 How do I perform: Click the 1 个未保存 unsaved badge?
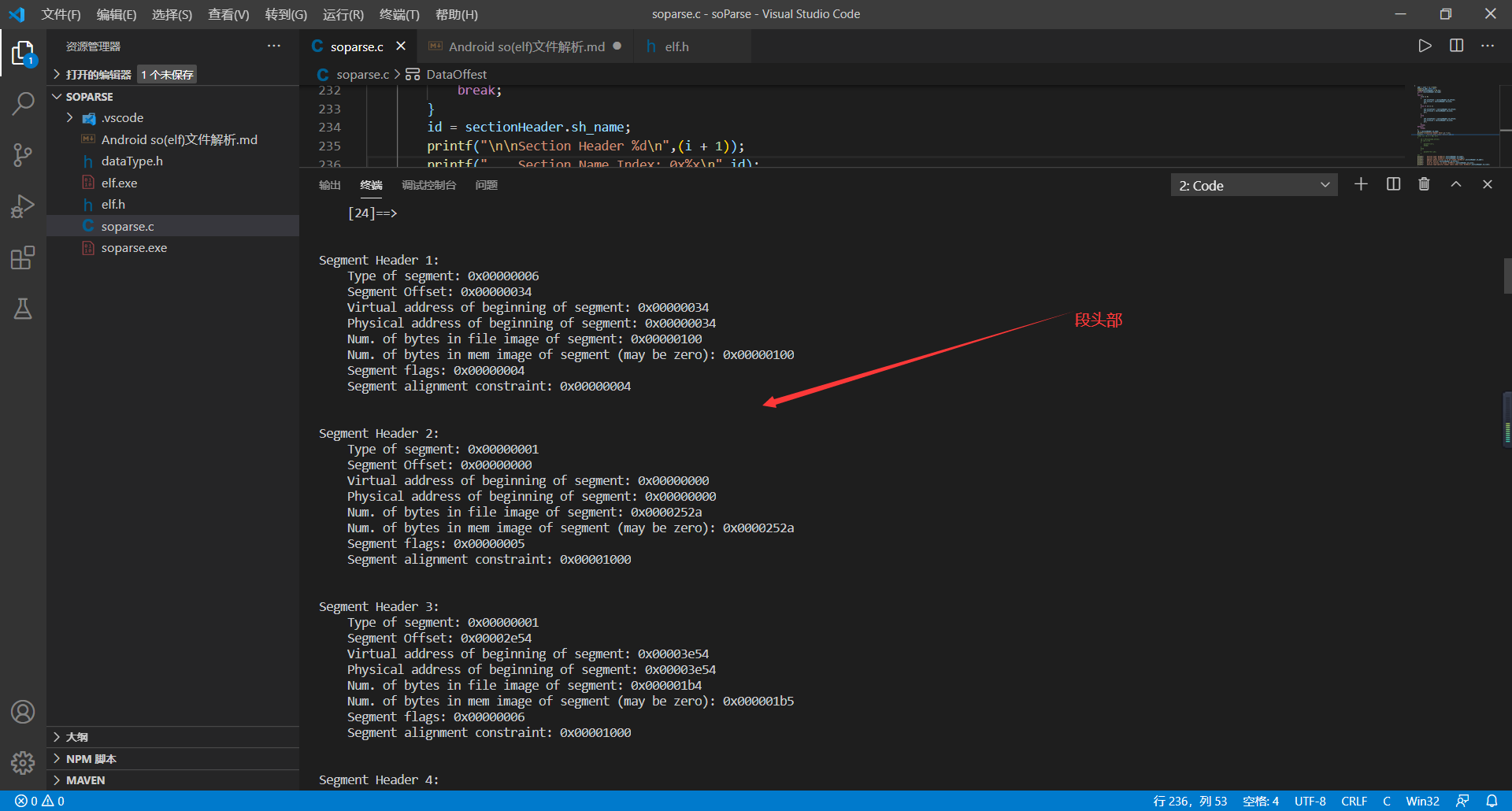click(167, 75)
